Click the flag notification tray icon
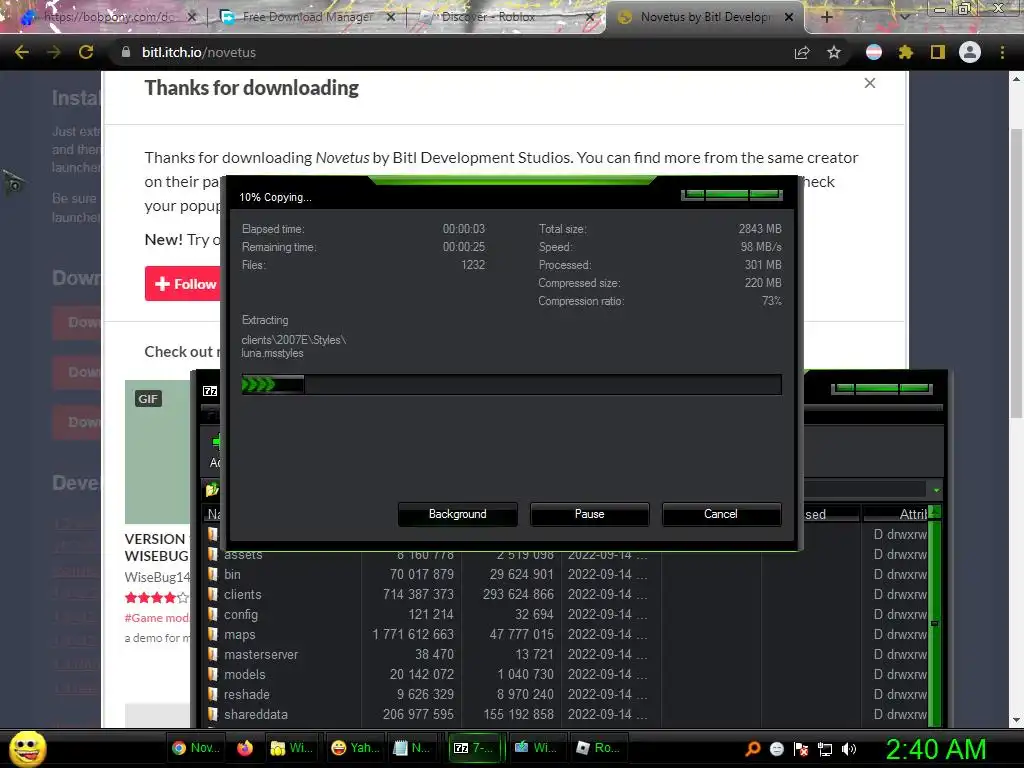The image size is (1024, 768). (x=801, y=749)
